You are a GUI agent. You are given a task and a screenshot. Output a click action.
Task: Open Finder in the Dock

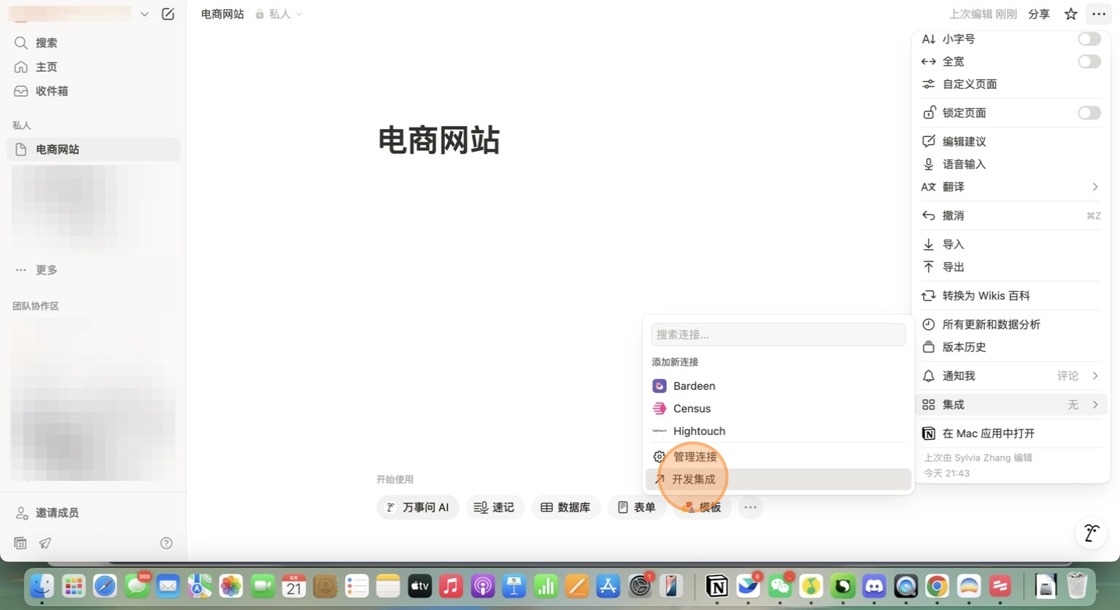pos(42,586)
